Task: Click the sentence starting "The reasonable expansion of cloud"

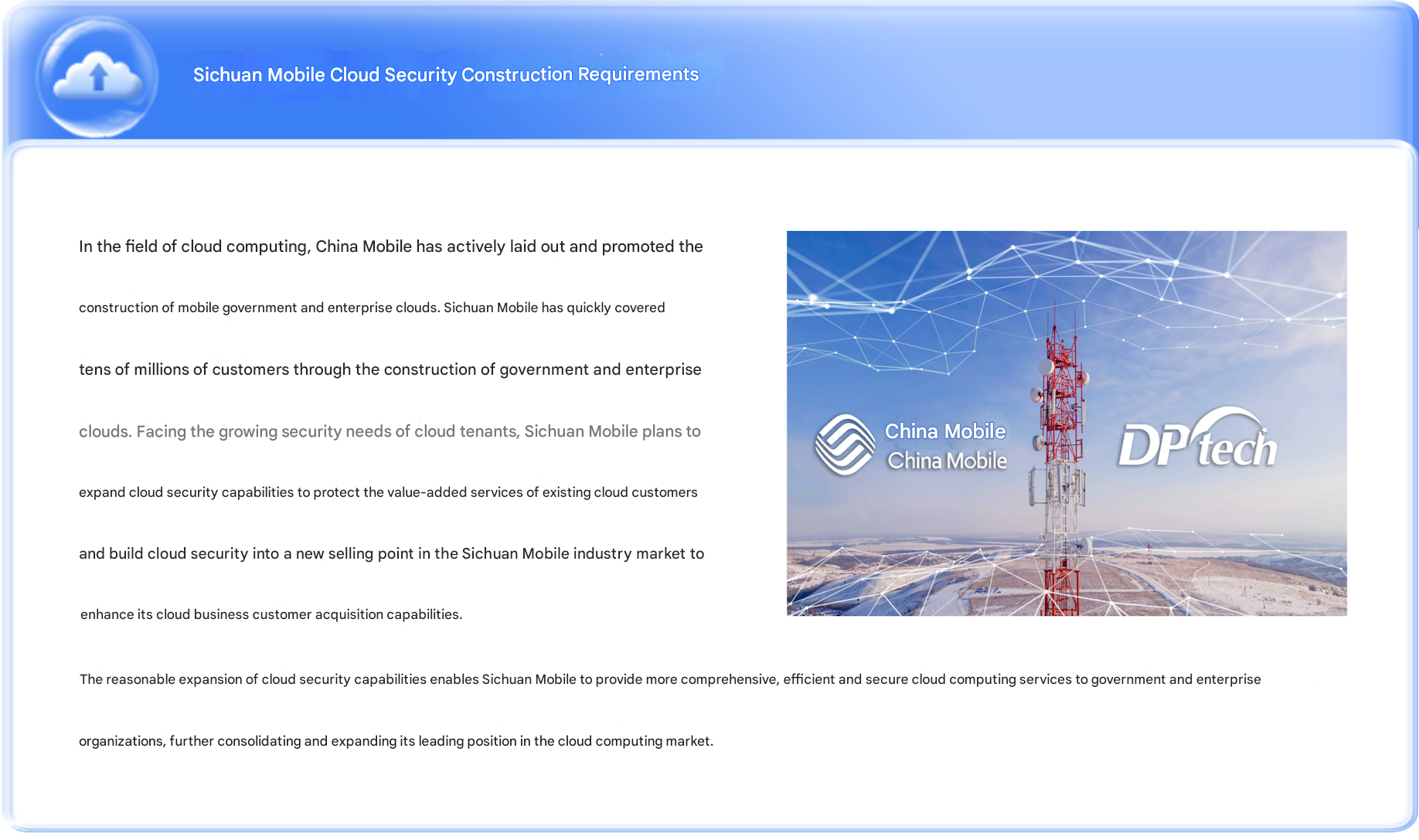Action: point(669,679)
